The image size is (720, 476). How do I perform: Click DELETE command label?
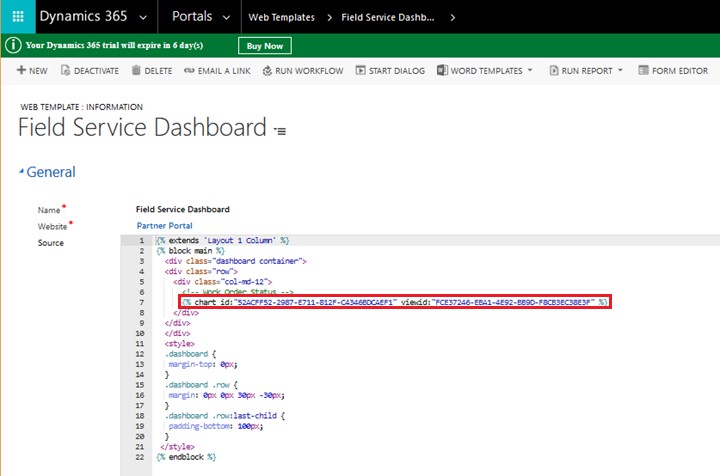[158, 71]
